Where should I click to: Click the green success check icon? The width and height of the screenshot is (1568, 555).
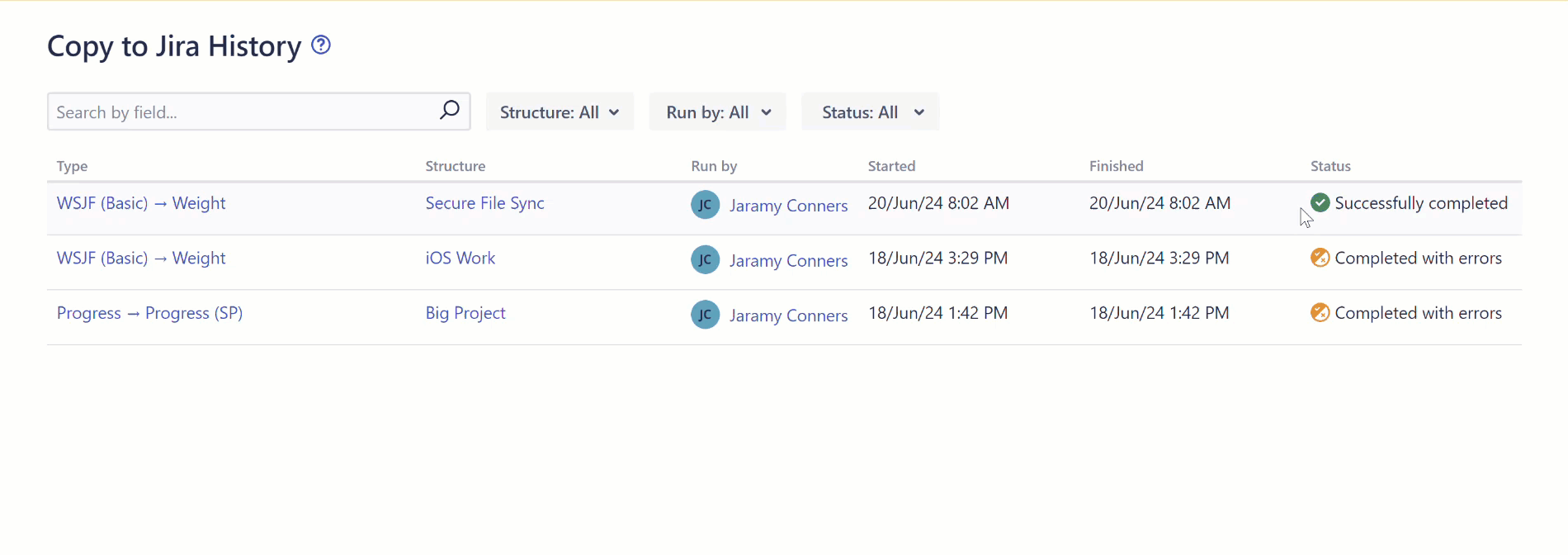(x=1320, y=202)
